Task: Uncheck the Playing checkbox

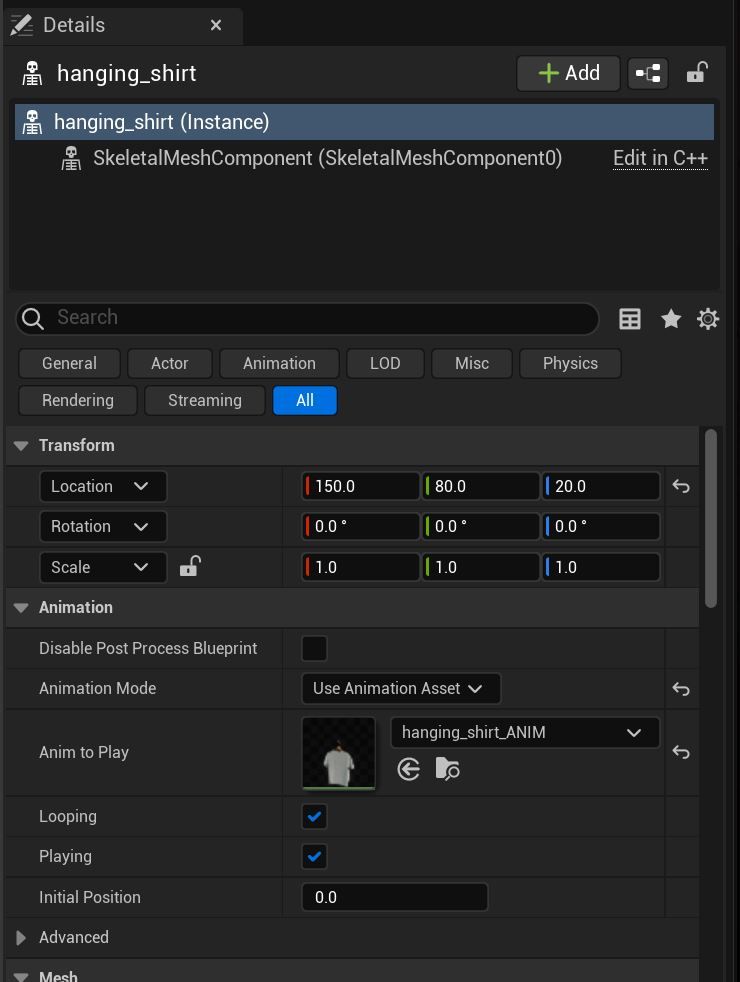Action: (x=314, y=857)
